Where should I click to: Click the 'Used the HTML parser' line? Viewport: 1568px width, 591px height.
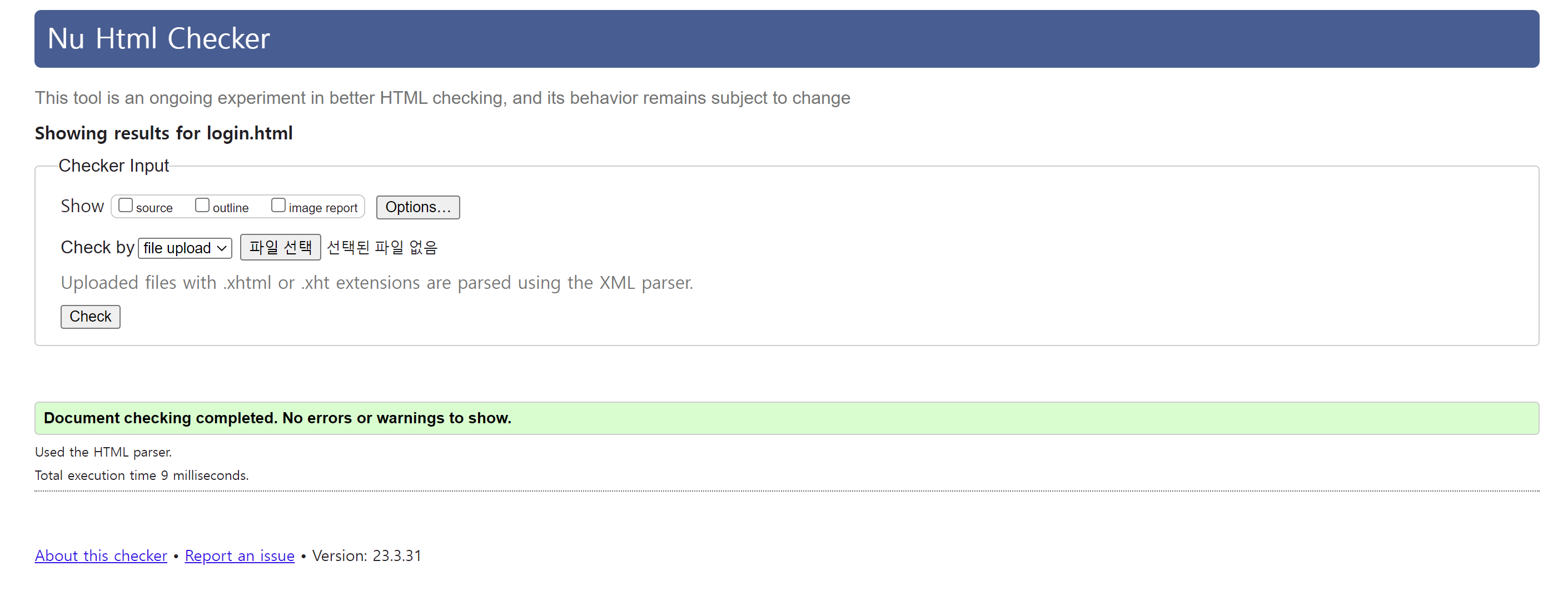coord(103,452)
